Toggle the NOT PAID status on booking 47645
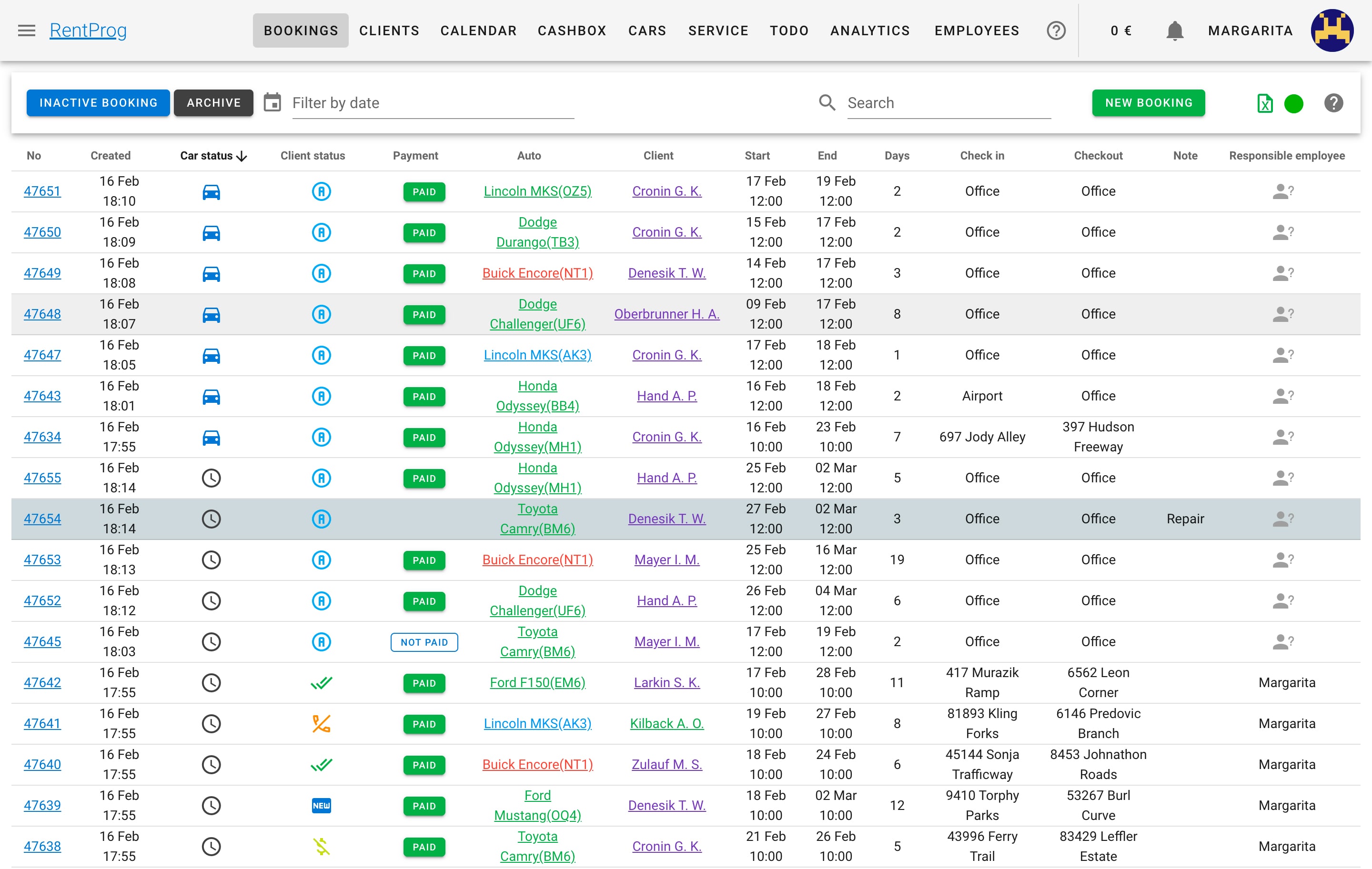1372x869 pixels. (424, 642)
